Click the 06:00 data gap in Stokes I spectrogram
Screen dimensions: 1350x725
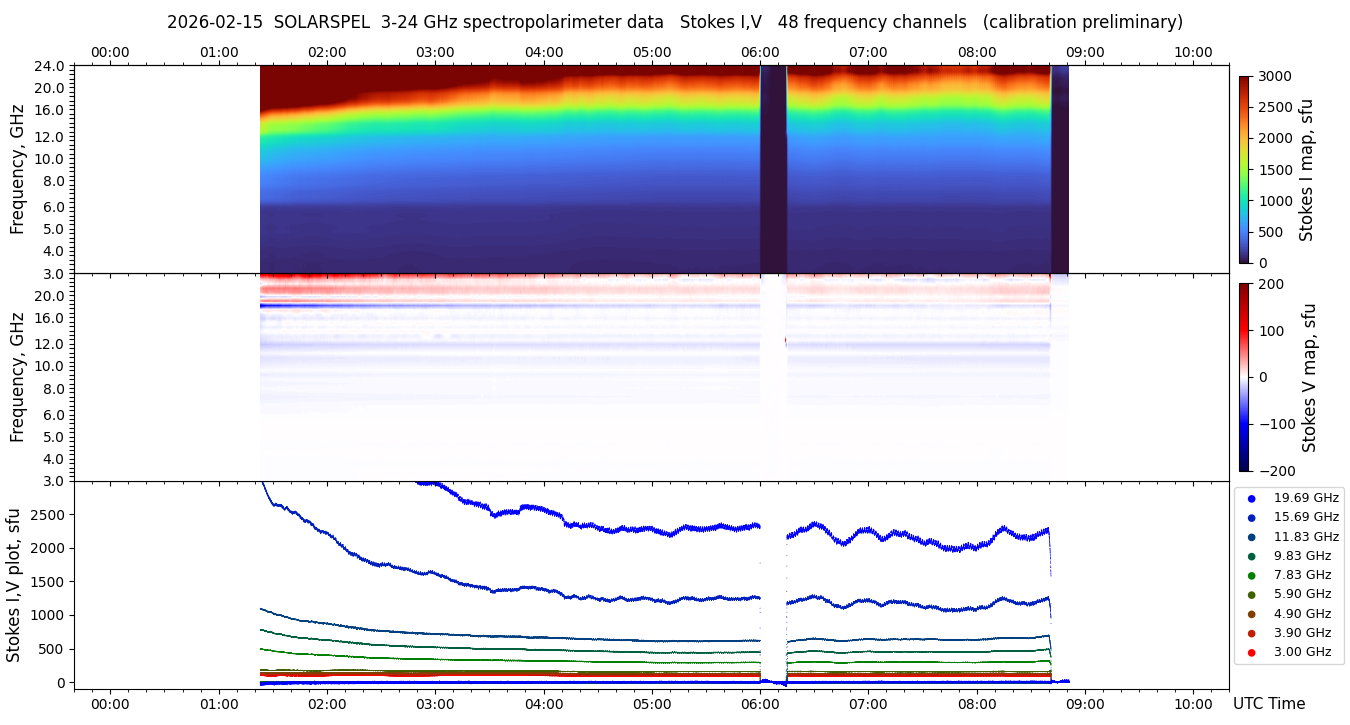(x=773, y=169)
